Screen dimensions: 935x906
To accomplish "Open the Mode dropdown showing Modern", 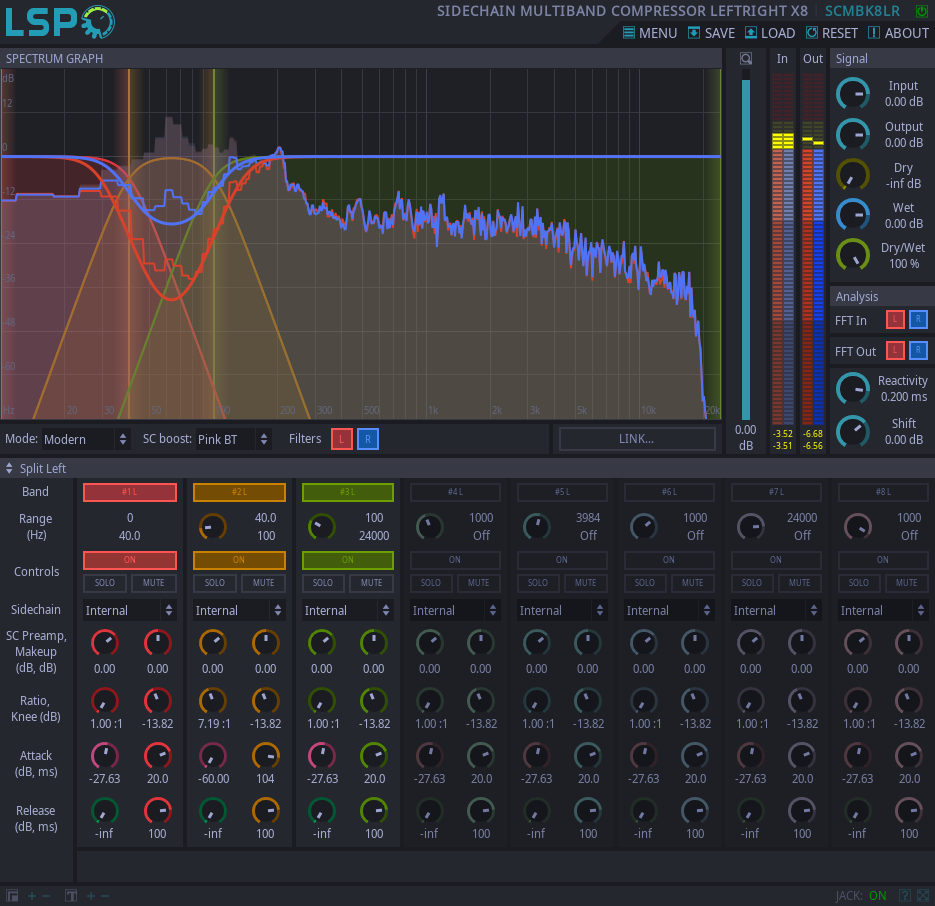I will pos(85,440).
